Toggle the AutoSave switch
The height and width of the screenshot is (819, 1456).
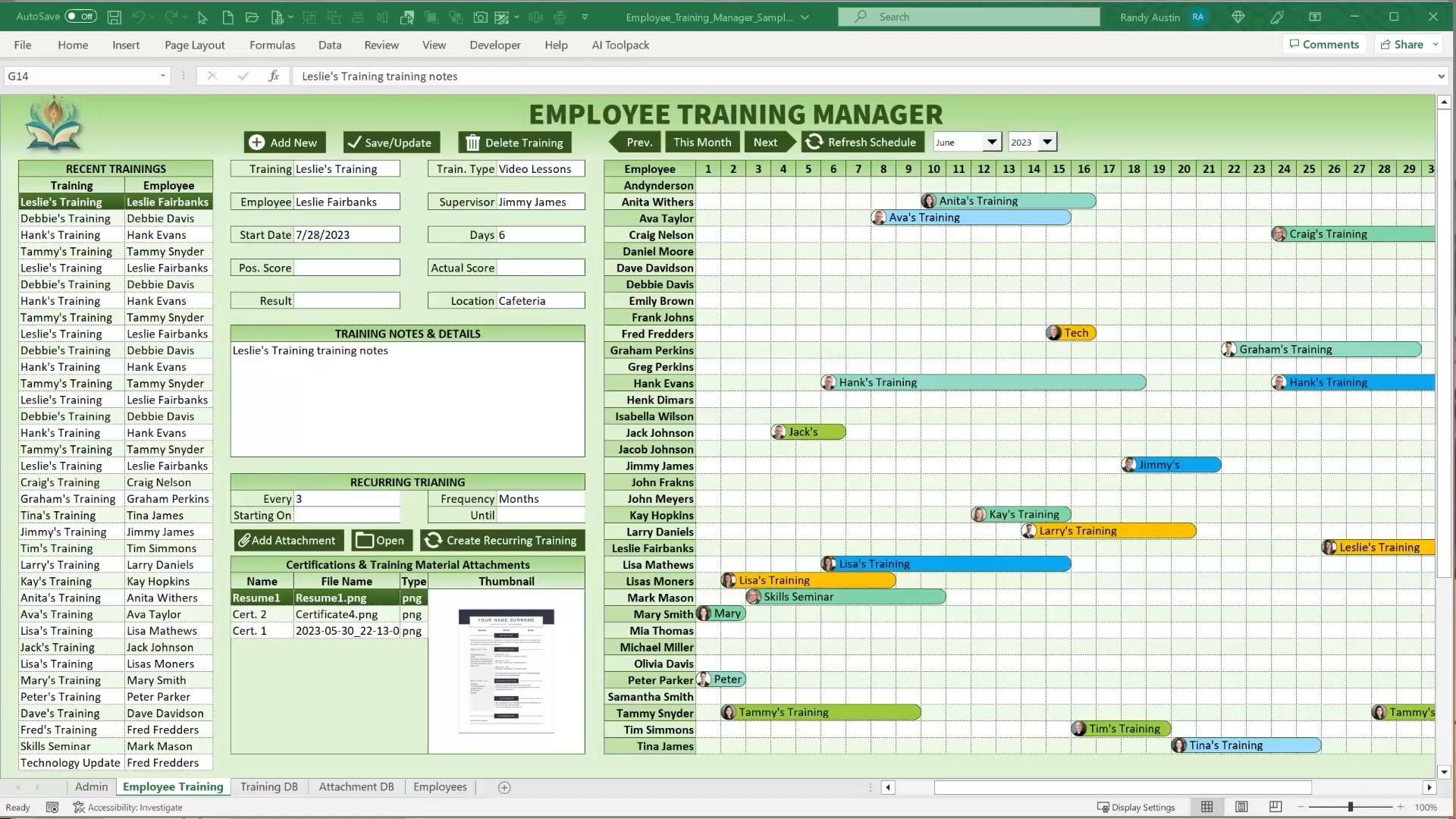click(x=80, y=16)
